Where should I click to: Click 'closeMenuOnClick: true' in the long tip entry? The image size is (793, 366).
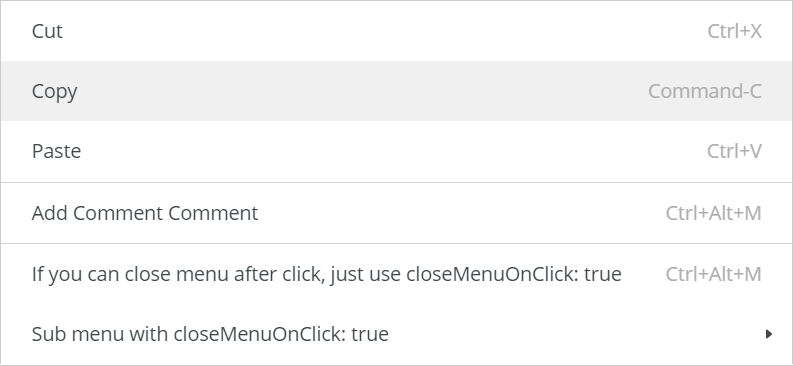tap(514, 274)
